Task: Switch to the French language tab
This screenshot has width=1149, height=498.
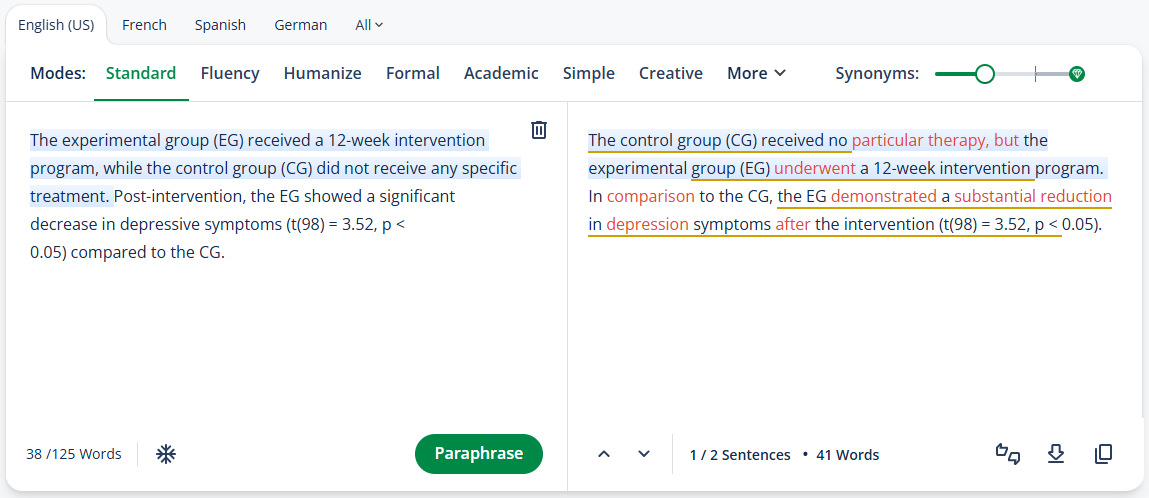Action: pos(144,25)
